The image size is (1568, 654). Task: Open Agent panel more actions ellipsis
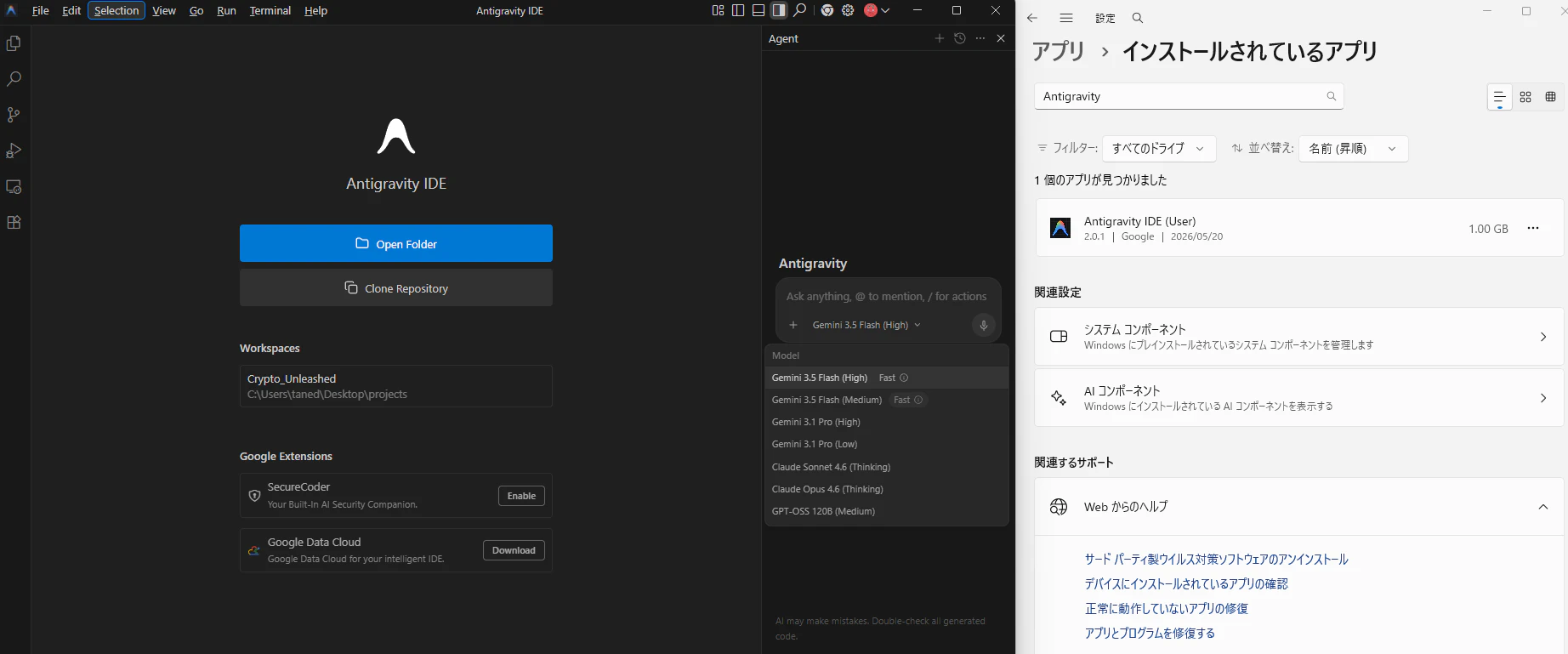coord(980,38)
